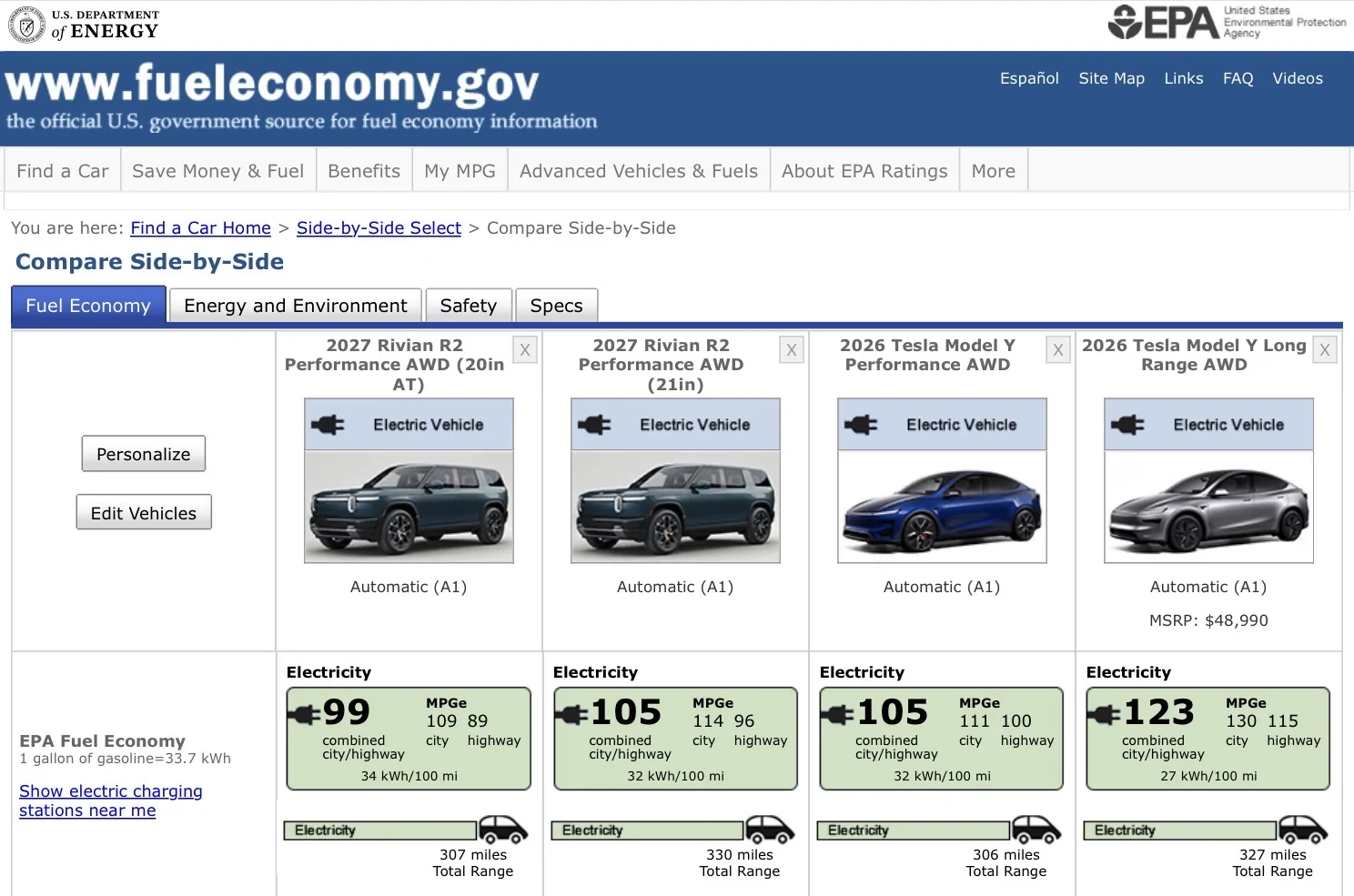Click plug icon beside 99 combined MPGe
The height and width of the screenshot is (896, 1354).
(x=305, y=715)
